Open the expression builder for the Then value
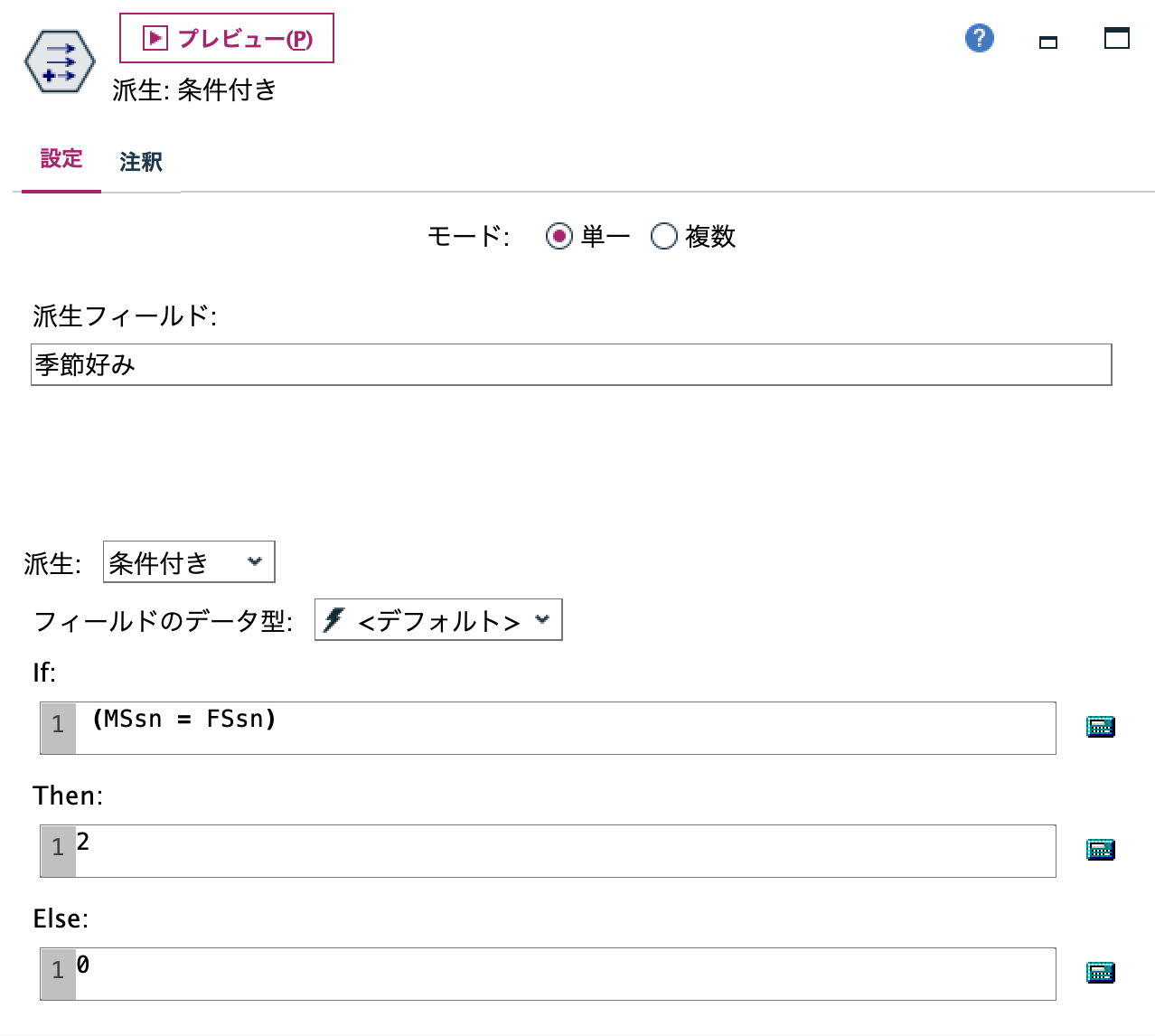The height and width of the screenshot is (1036, 1155). click(1099, 849)
